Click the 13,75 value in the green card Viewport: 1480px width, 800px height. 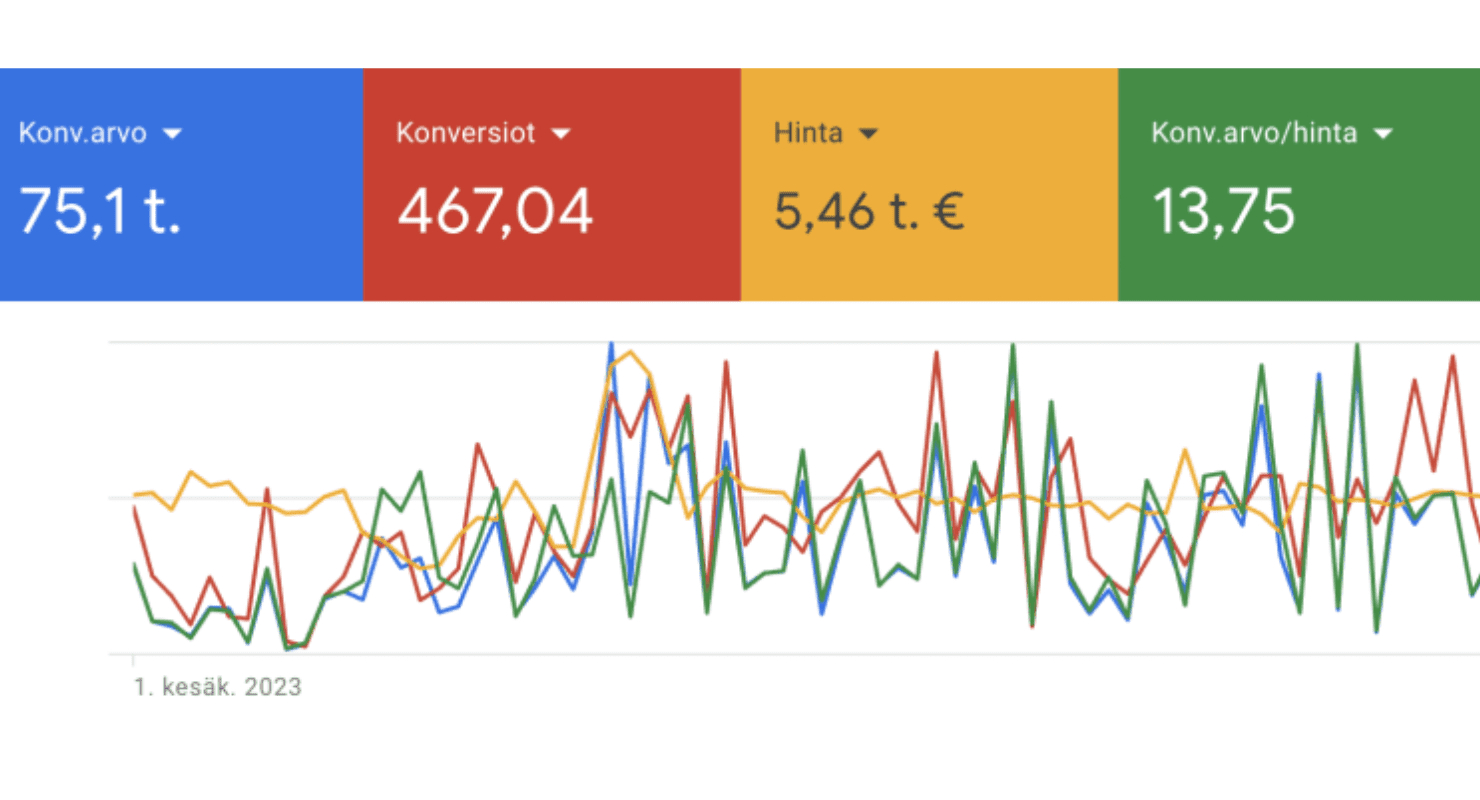(1223, 211)
